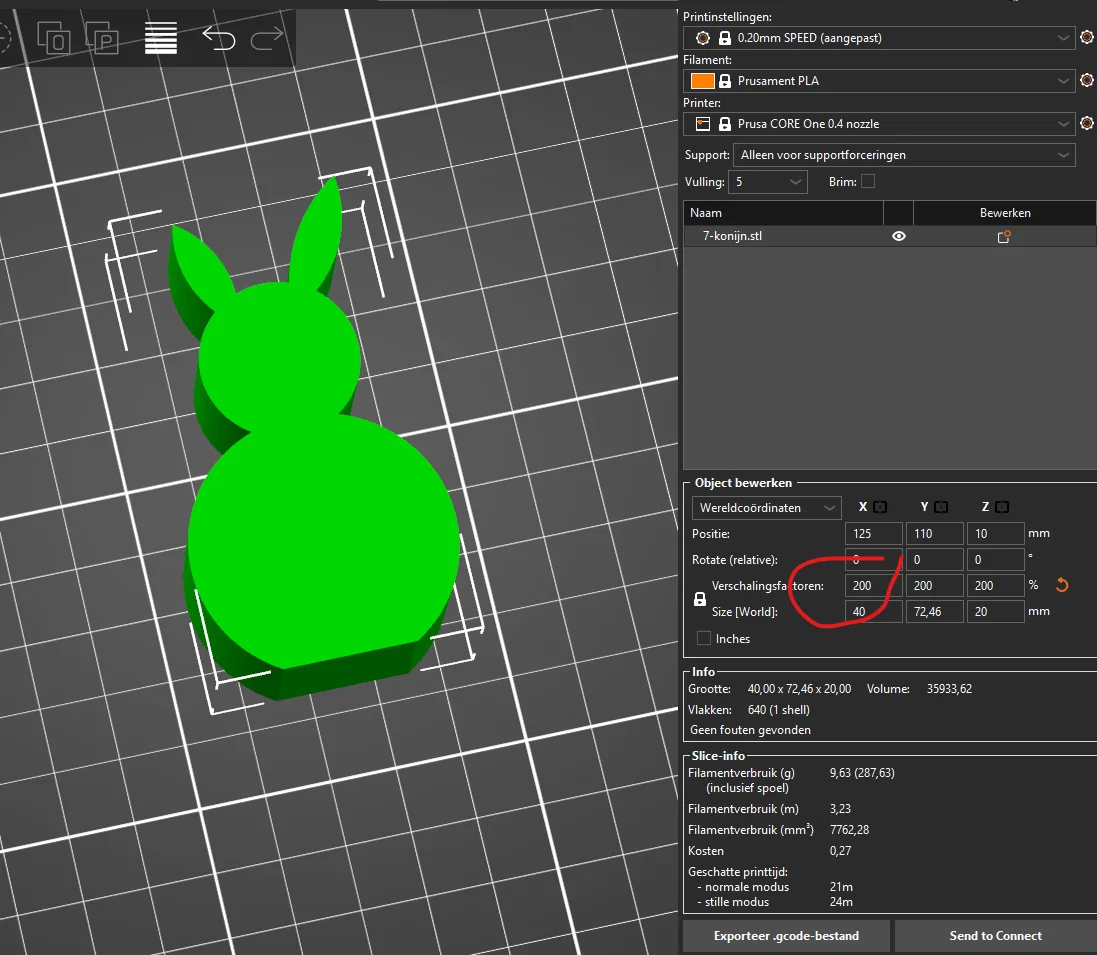The width and height of the screenshot is (1097, 955).
Task: Click the Grootte value 40,00 x 72,46 x 20,00
Action: coord(799,689)
